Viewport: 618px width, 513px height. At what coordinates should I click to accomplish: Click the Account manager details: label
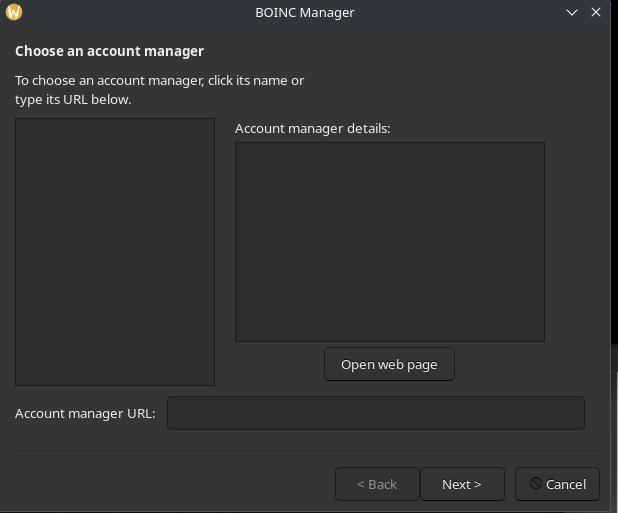coord(312,128)
